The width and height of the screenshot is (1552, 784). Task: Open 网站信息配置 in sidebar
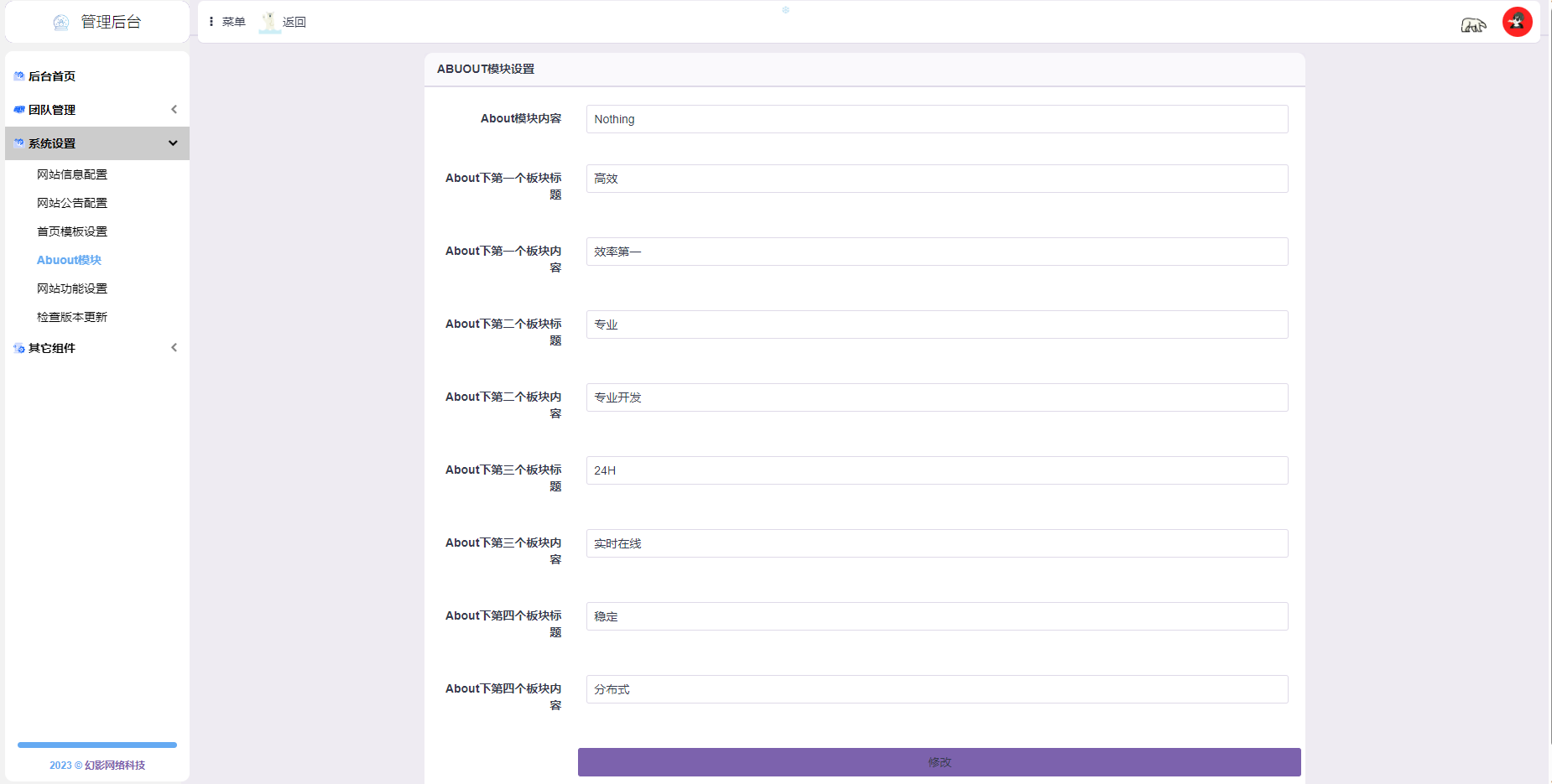72,174
